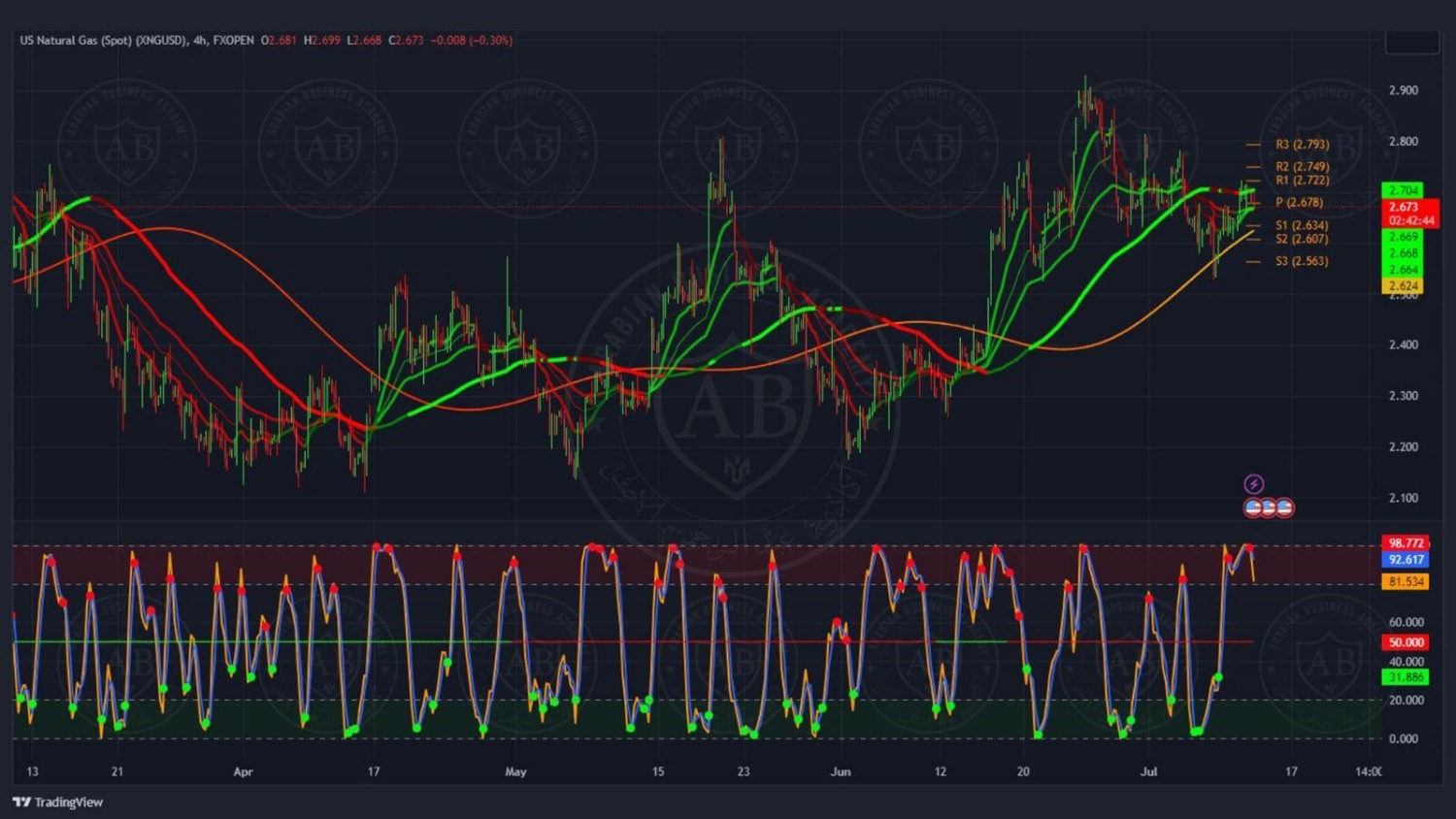Jump to the May label on the time axis
The image size is (1456, 819).
(515, 772)
